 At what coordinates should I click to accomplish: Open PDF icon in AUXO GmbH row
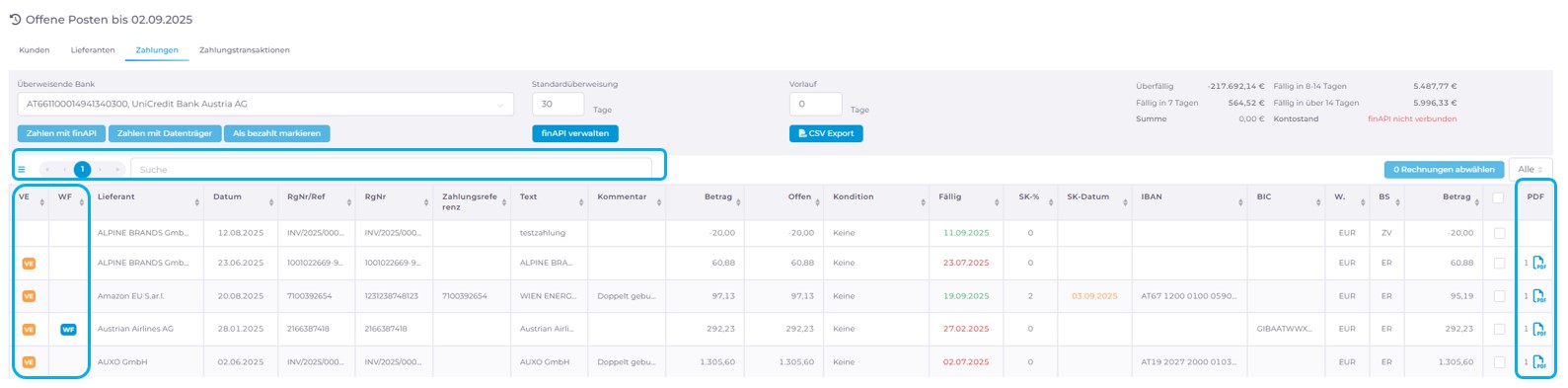1538,362
